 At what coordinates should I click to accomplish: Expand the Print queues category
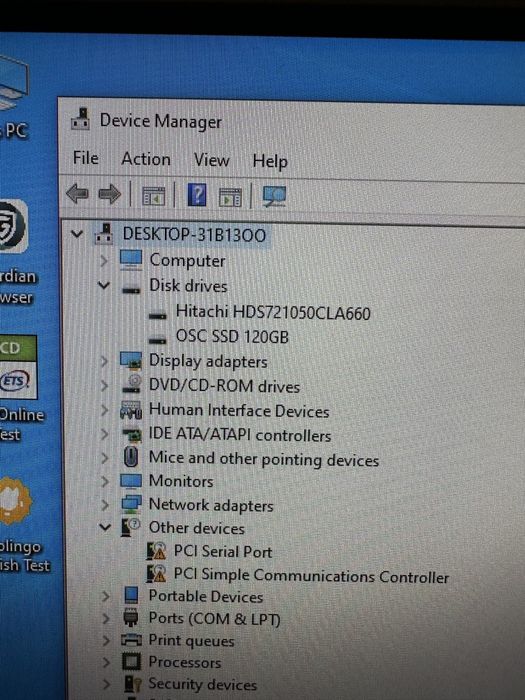point(106,641)
